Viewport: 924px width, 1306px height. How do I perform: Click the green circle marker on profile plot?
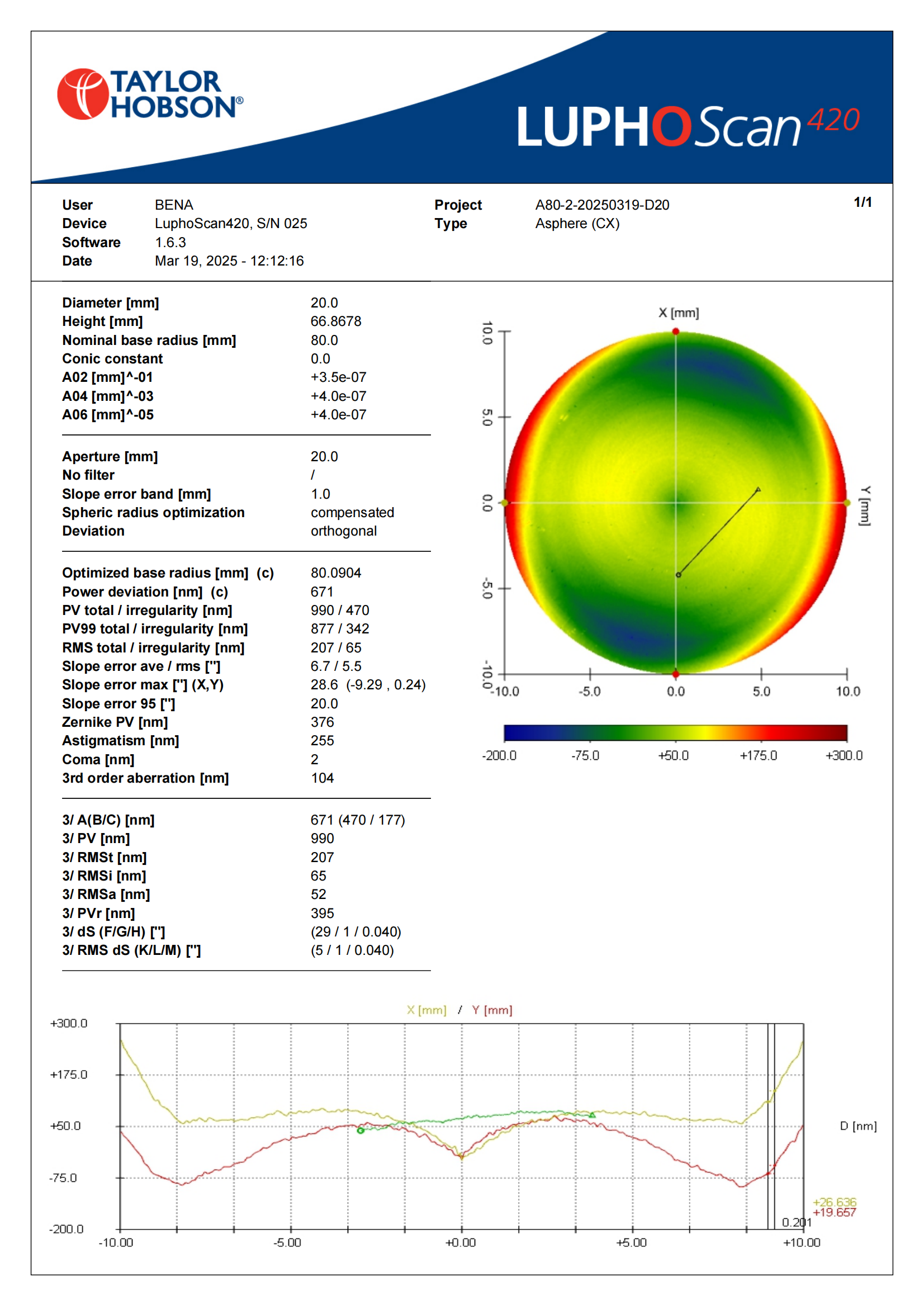pos(360,1130)
